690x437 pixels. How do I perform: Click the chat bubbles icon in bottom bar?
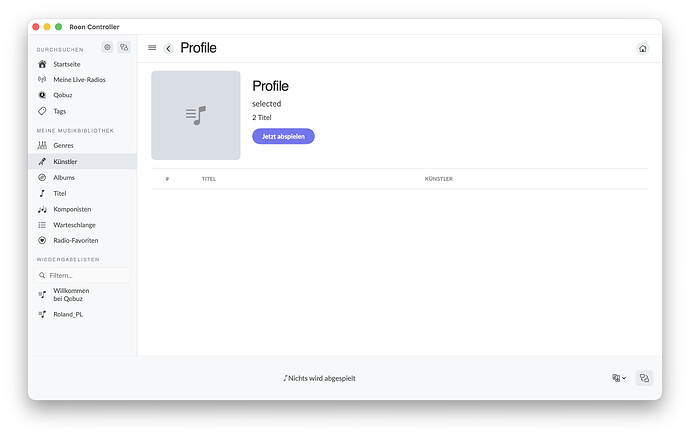tap(644, 378)
